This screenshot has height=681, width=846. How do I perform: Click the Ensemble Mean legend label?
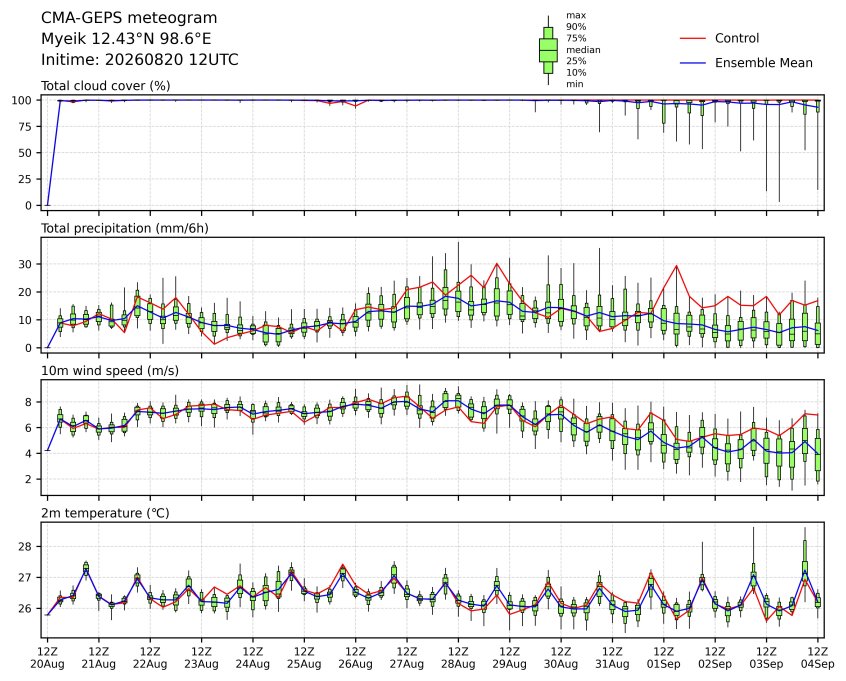coord(763,63)
